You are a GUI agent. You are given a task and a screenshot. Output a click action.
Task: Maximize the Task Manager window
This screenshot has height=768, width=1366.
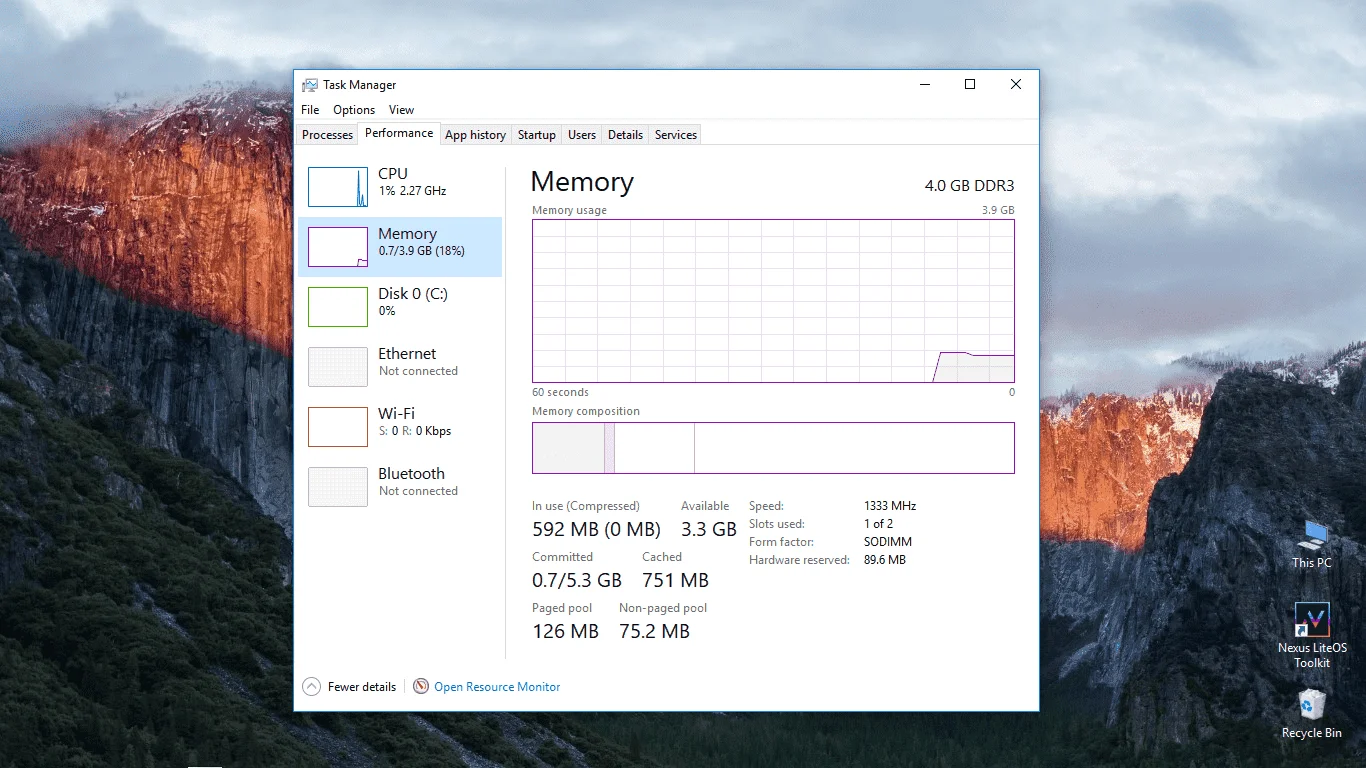(x=969, y=85)
